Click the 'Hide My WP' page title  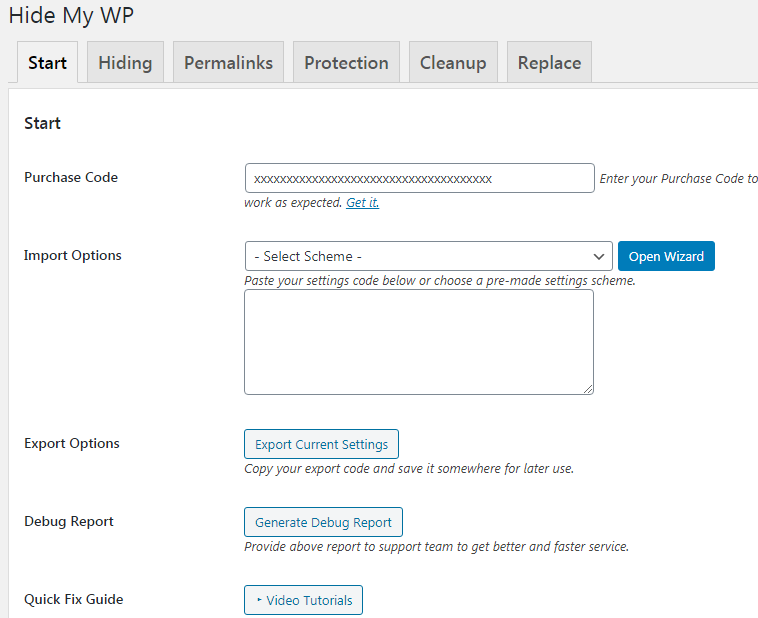click(x=71, y=15)
